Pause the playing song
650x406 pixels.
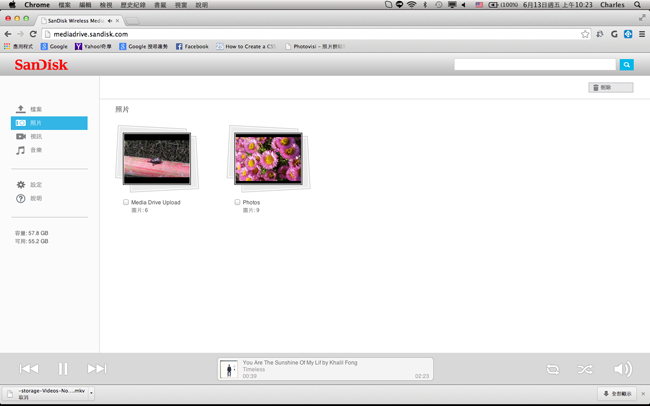[63, 368]
